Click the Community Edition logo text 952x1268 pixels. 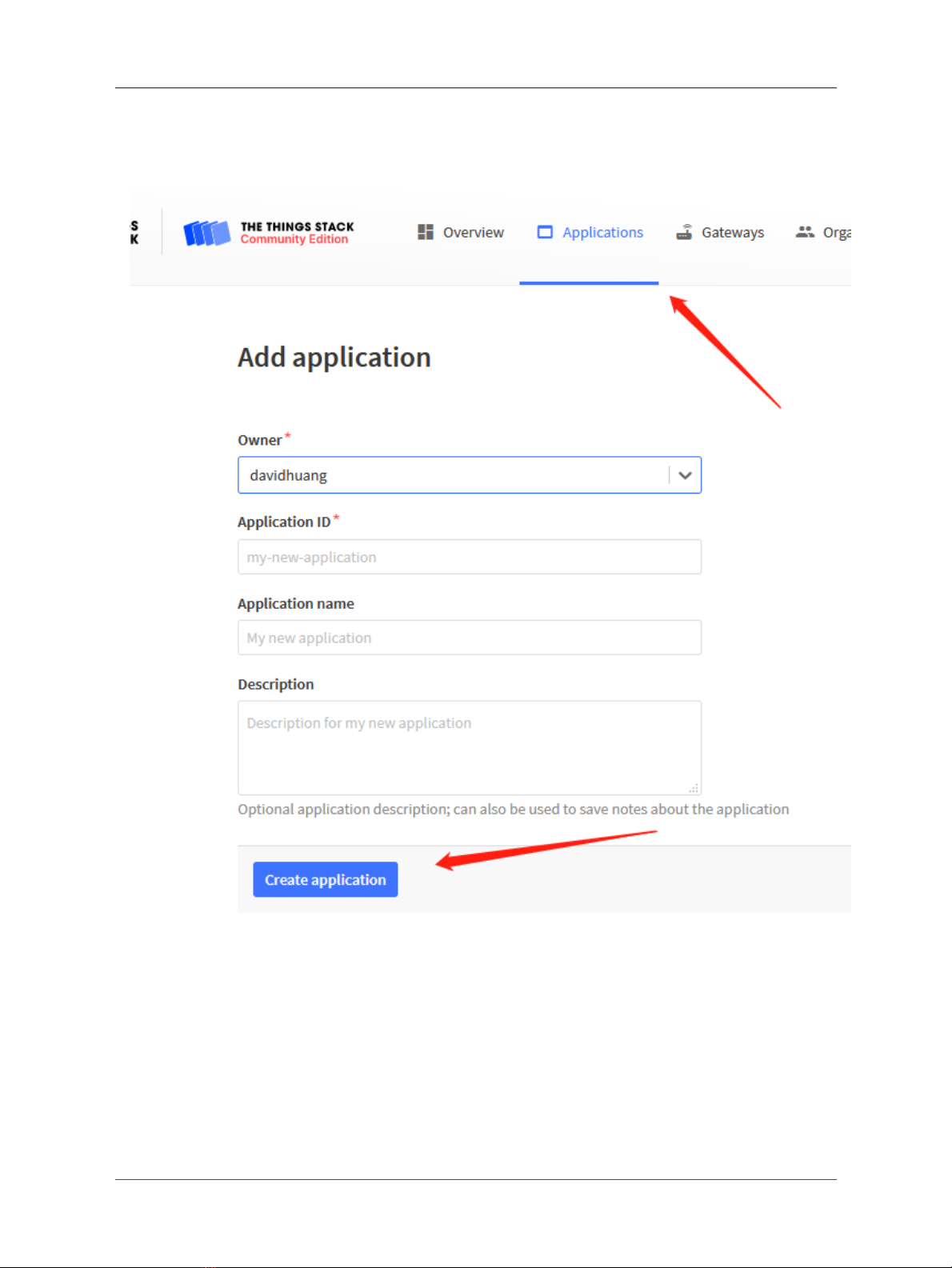[294, 239]
